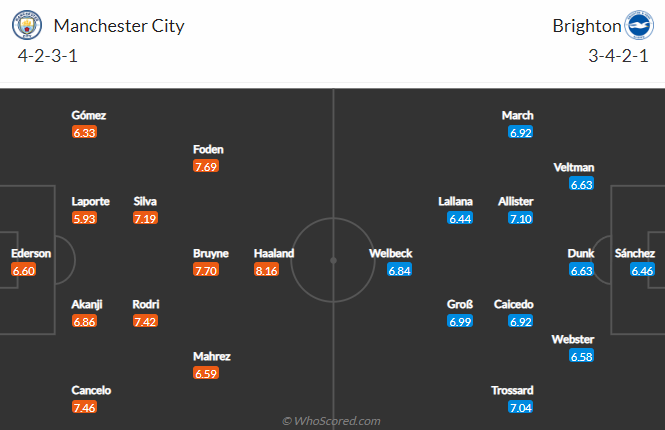The image size is (665, 430).
Task: Open Rodri's player name
Action: [145, 304]
